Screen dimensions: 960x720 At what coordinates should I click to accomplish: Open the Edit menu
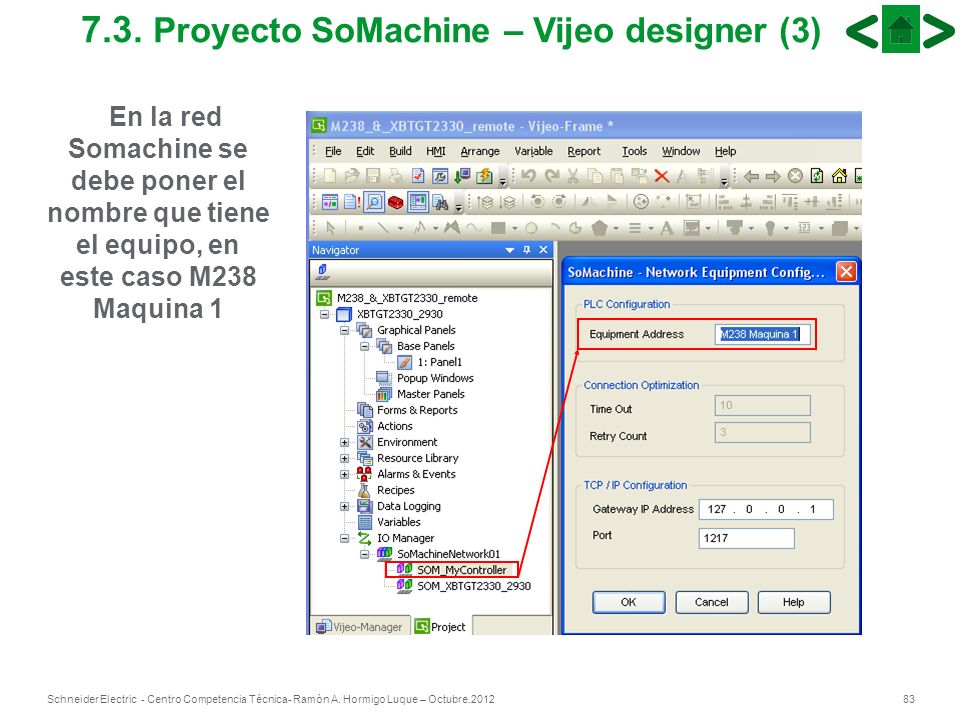[365, 151]
